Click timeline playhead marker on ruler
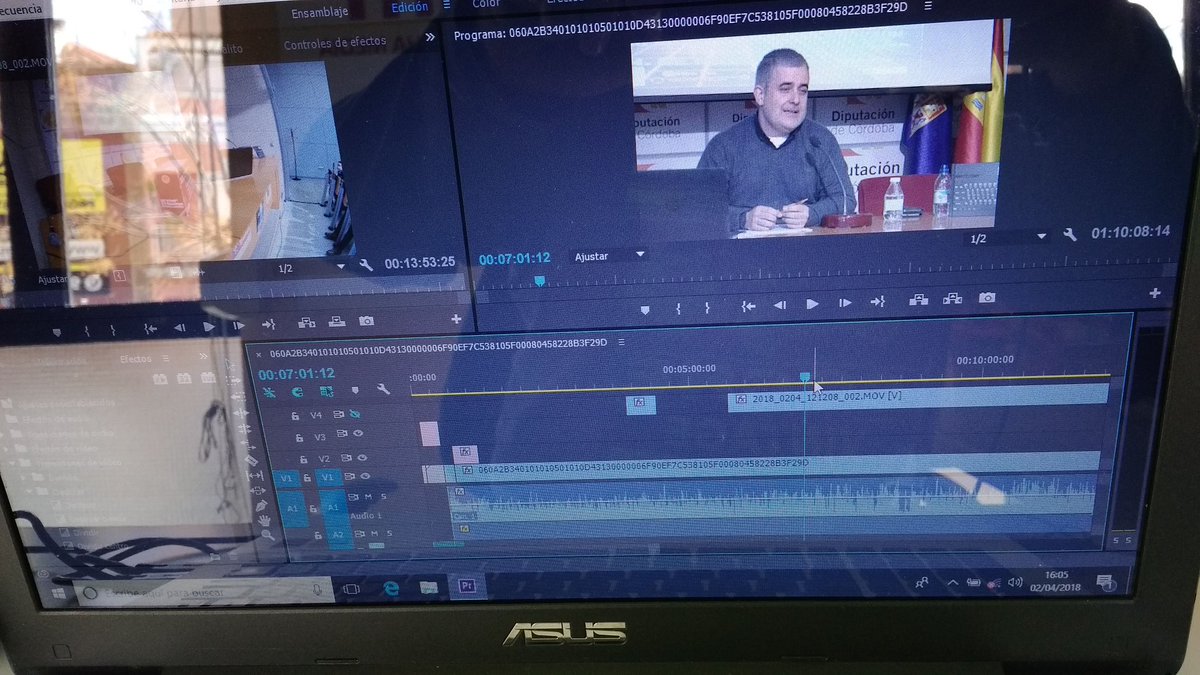Image resolution: width=1200 pixels, height=675 pixels. click(805, 377)
